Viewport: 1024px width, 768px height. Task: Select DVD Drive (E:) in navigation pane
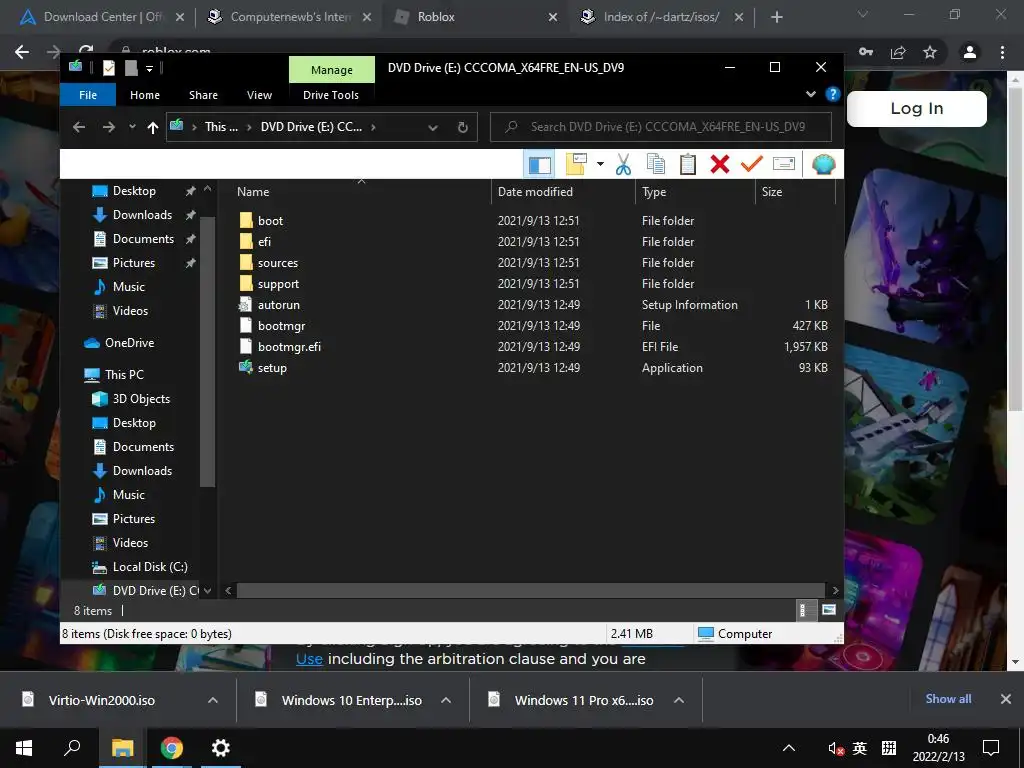pyautogui.click(x=155, y=590)
